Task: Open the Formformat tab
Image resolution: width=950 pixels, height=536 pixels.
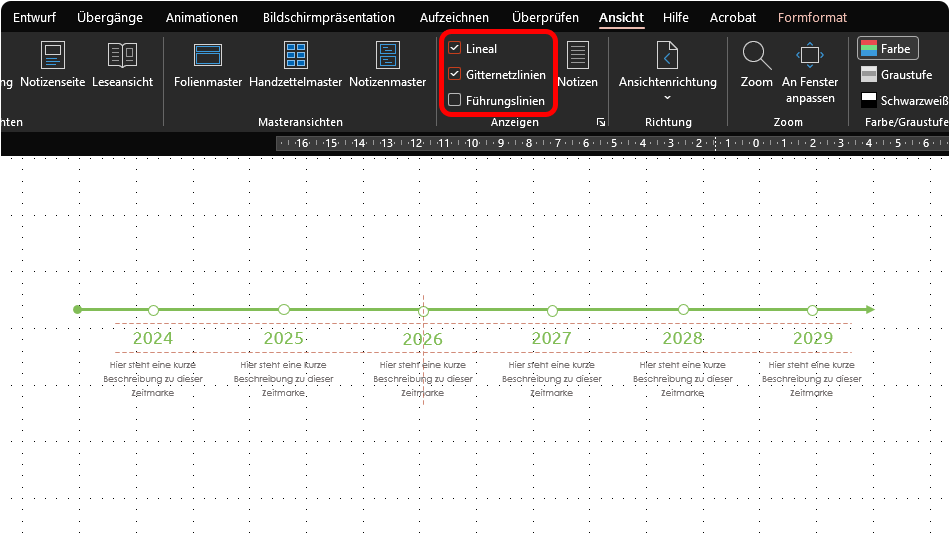Action: pyautogui.click(x=812, y=18)
